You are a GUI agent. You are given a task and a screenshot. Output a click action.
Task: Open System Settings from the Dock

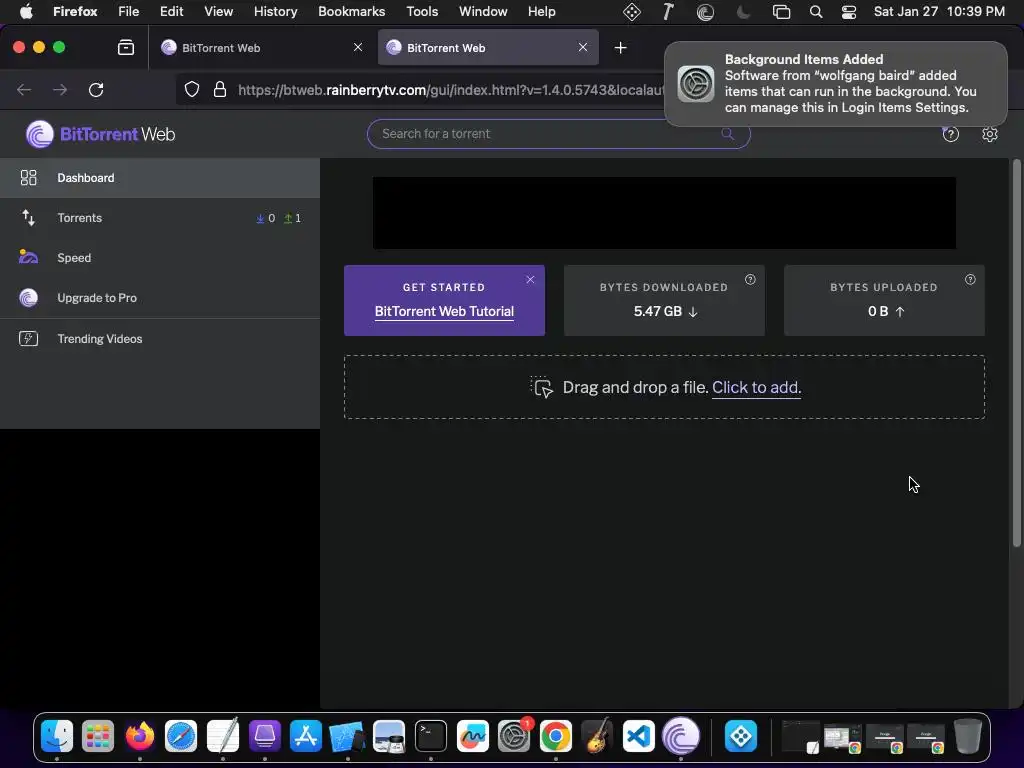pyautogui.click(x=514, y=736)
